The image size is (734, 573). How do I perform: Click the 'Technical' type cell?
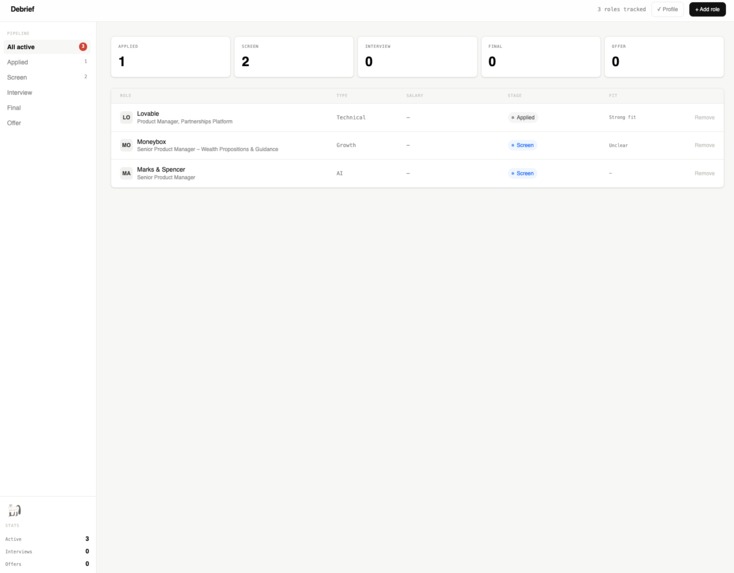click(x=351, y=118)
